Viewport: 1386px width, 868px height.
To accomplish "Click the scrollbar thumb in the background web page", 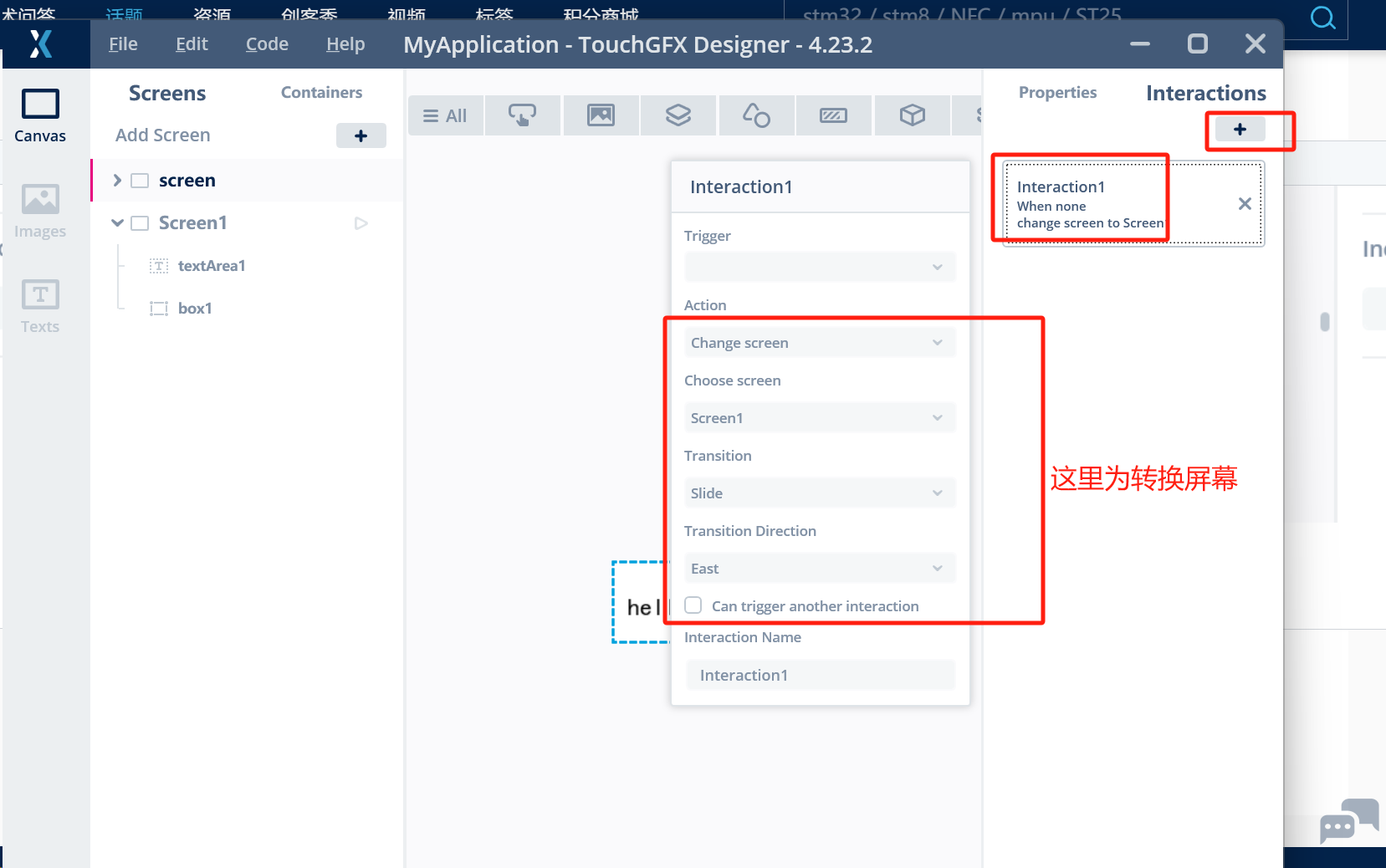I will (x=1325, y=321).
